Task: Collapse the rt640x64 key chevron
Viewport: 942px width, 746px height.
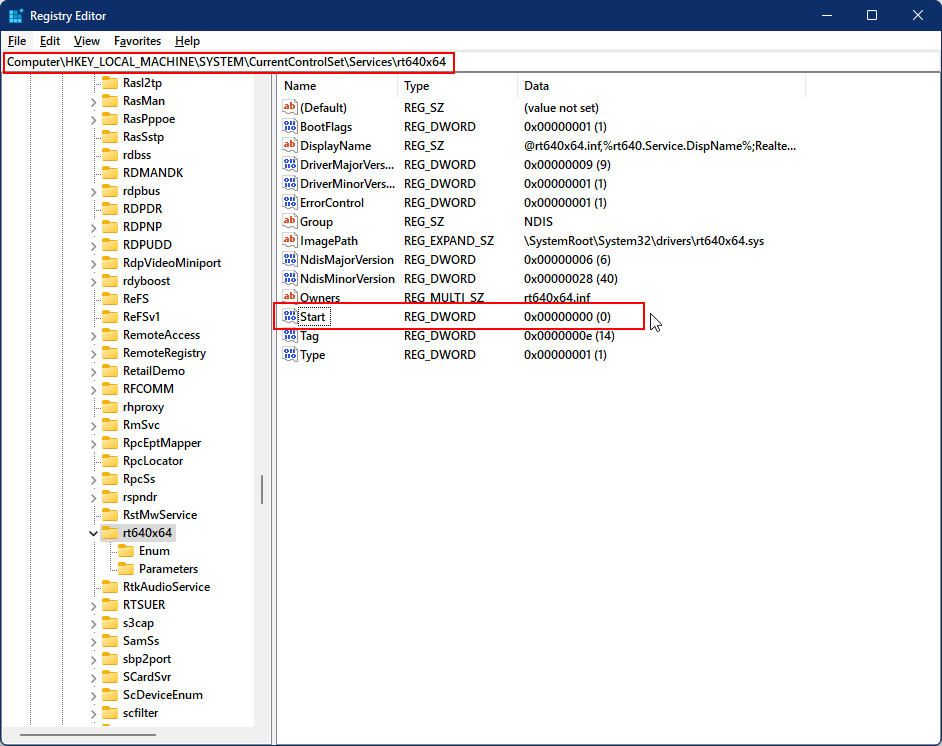Action: (x=93, y=533)
